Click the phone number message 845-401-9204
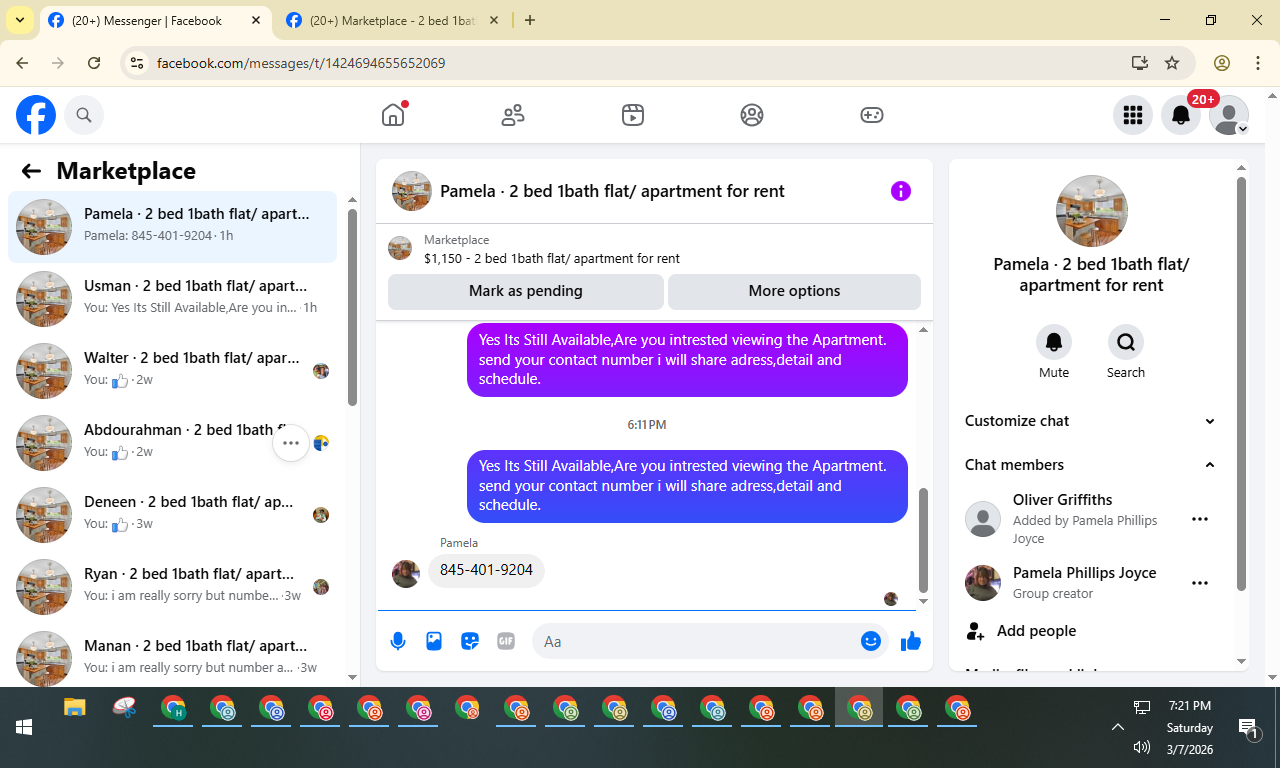1280x768 pixels. [x=486, y=571]
